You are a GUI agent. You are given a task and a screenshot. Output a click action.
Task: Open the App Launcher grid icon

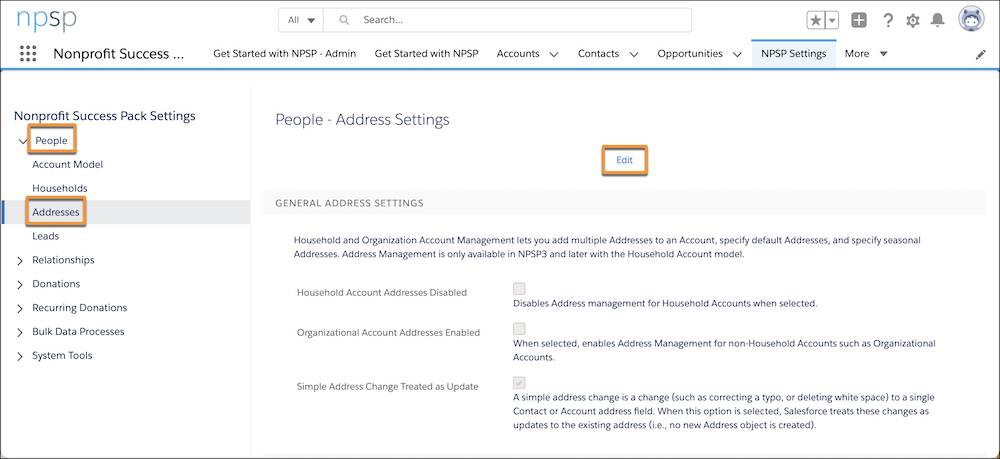point(28,54)
